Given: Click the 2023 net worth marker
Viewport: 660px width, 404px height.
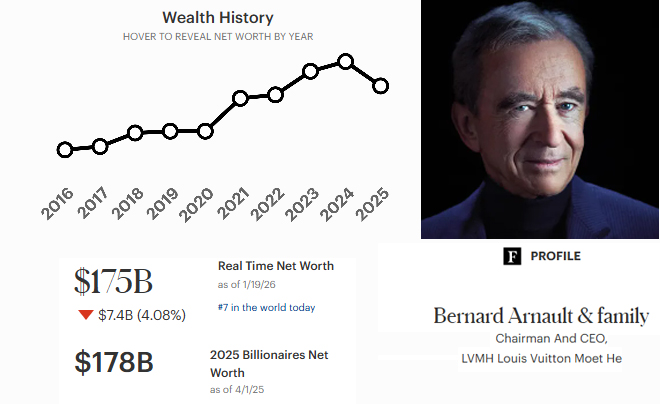Looking at the screenshot, I should tap(310, 71).
